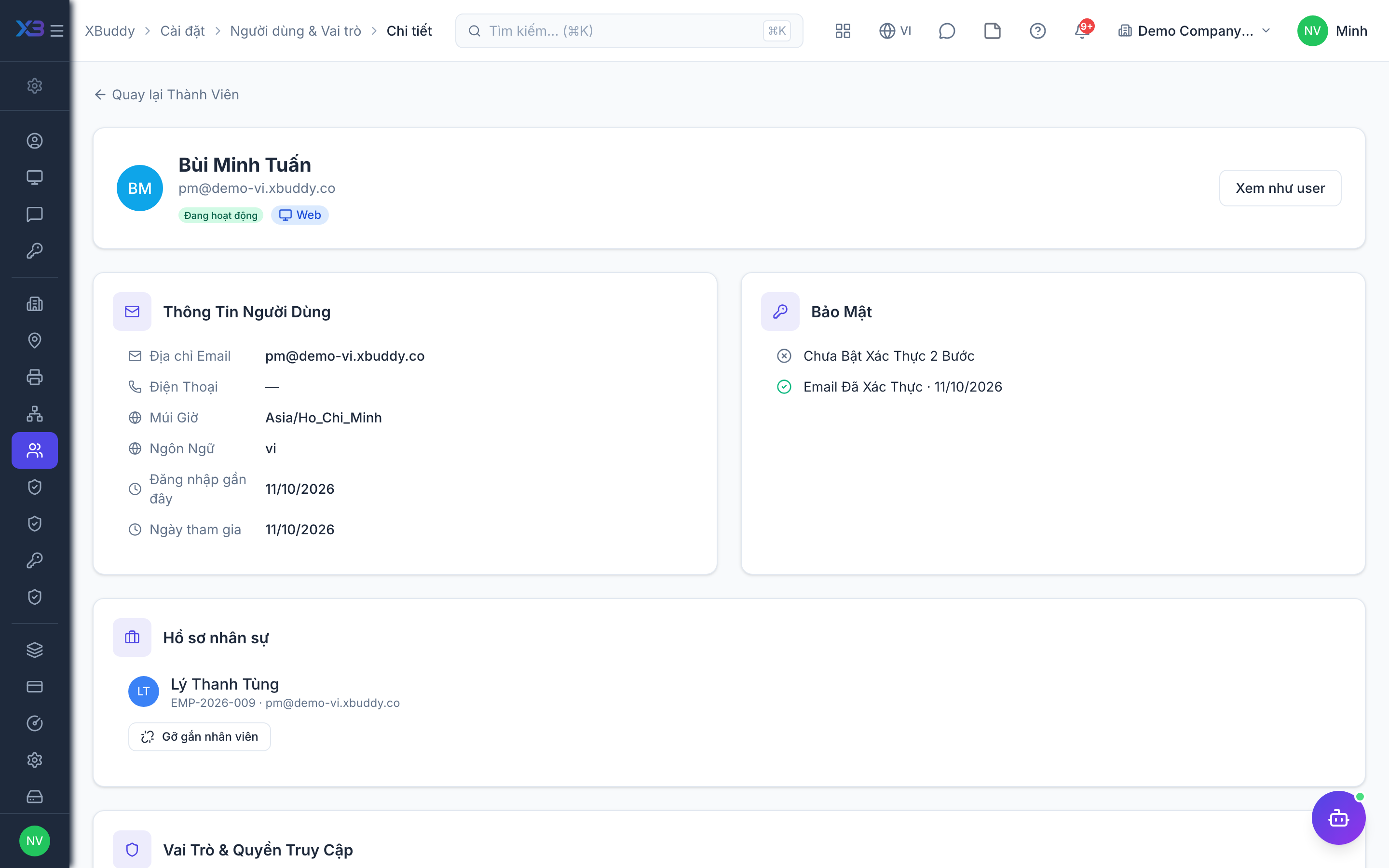Go to Cài đặt breadcrumb

click(x=182, y=30)
